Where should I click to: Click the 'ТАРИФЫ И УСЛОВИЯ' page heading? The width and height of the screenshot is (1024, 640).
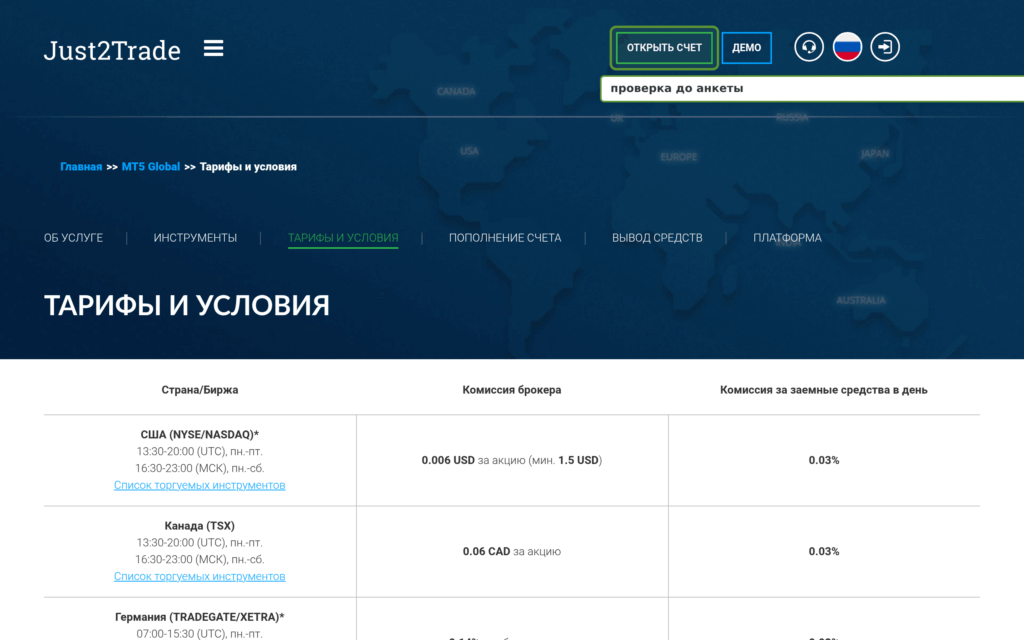pos(187,306)
